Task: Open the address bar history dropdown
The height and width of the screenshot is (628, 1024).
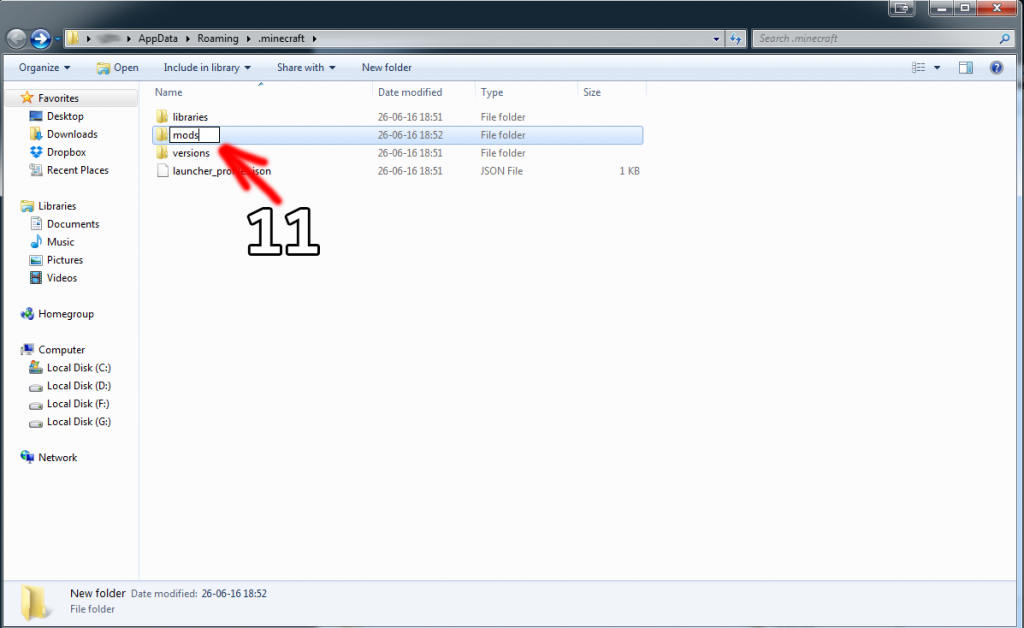Action: (716, 39)
